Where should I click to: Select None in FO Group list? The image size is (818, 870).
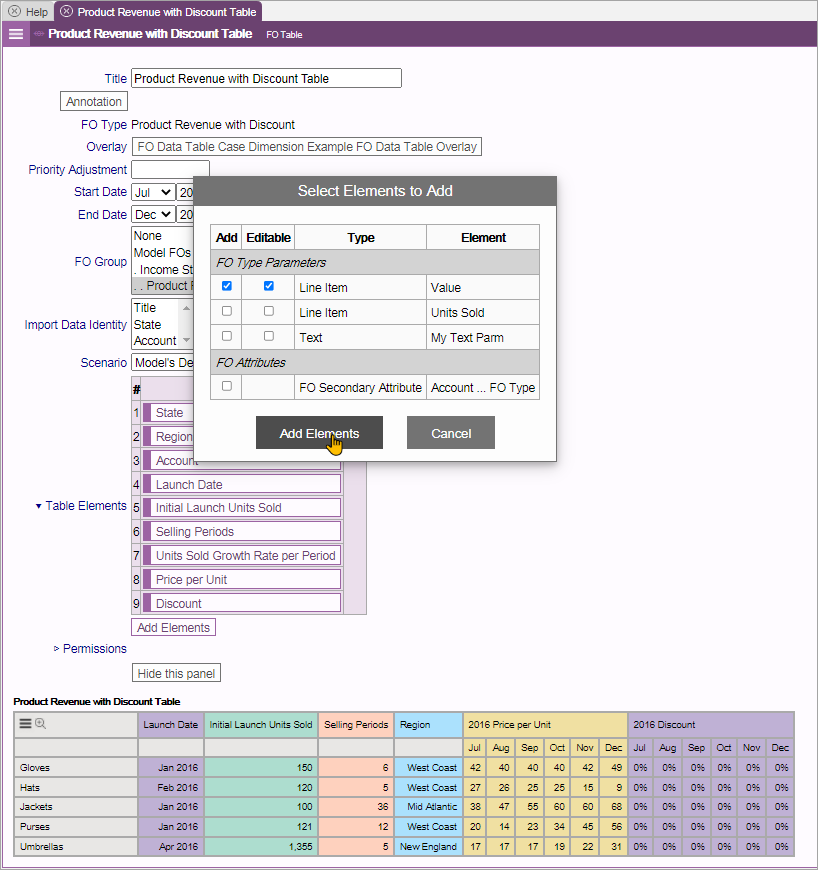point(162,236)
